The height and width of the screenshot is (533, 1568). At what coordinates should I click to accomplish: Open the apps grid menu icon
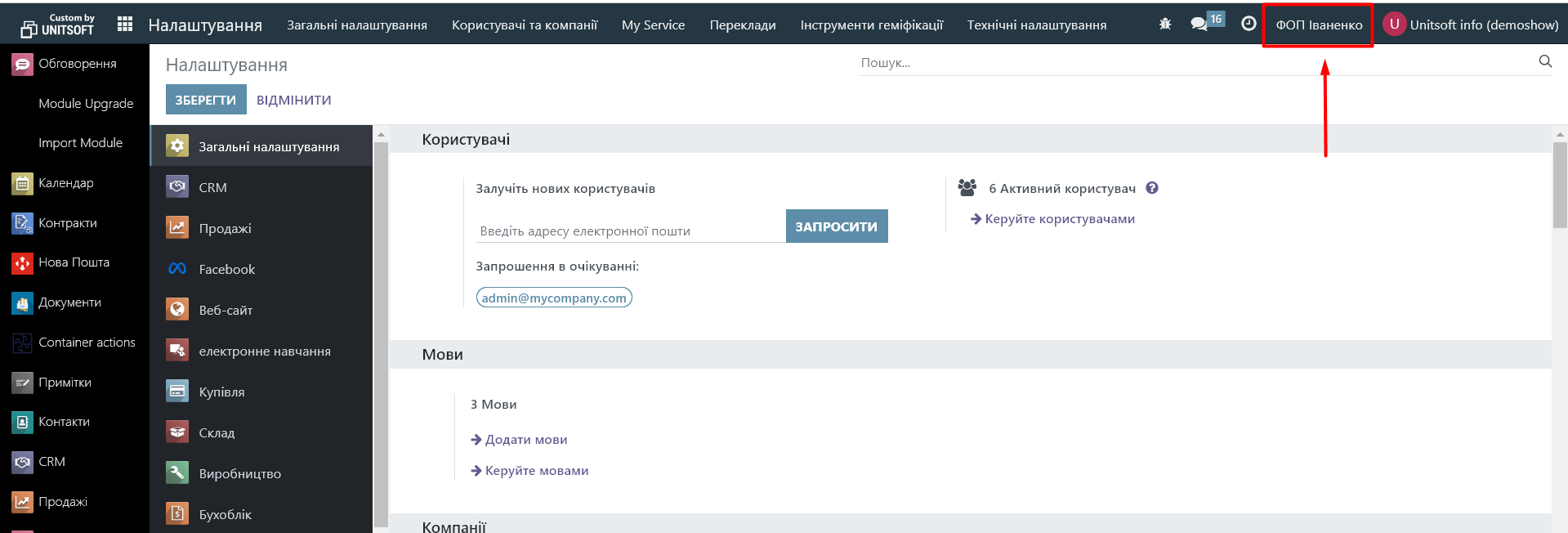click(125, 25)
